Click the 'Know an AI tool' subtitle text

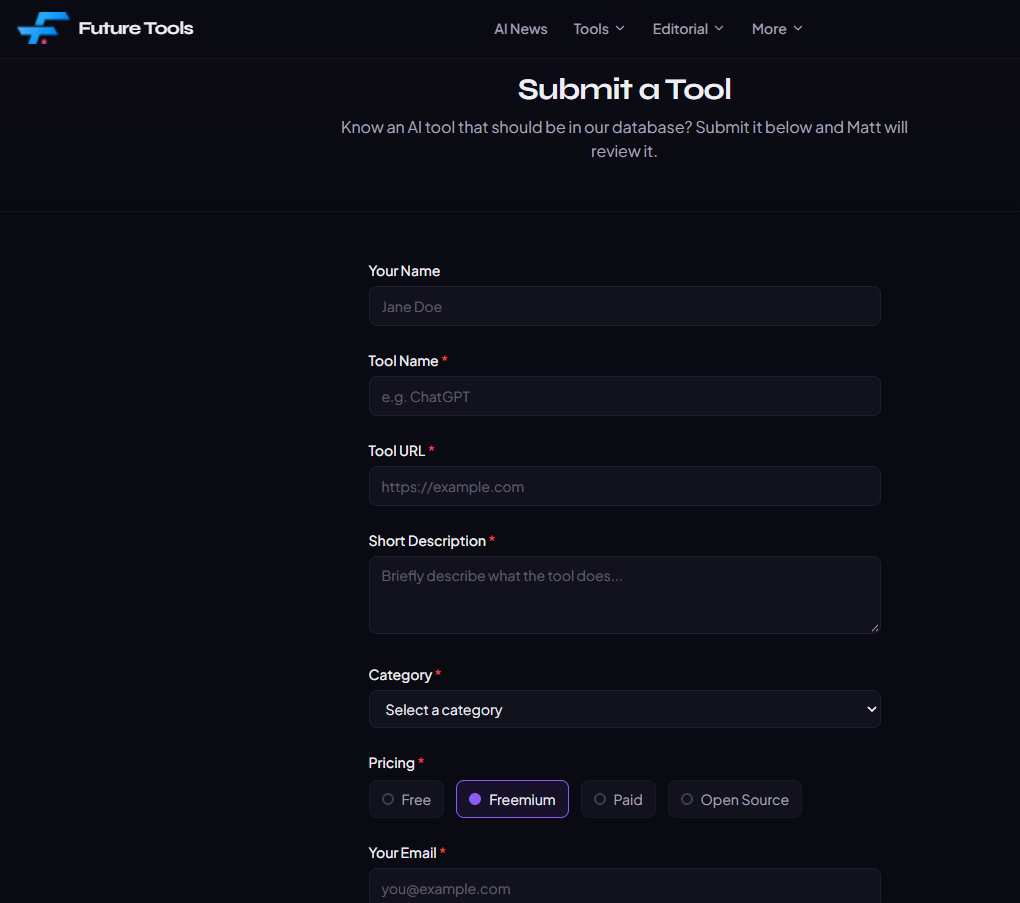pos(624,139)
